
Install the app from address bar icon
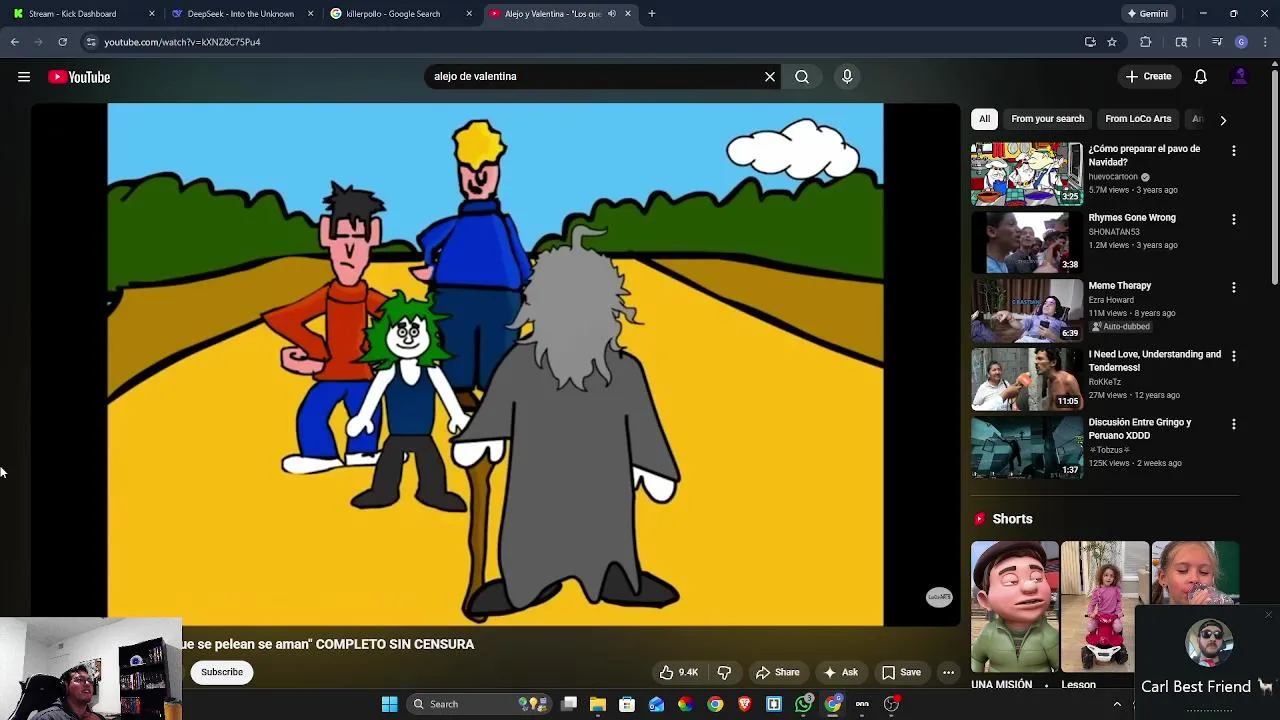click(1090, 42)
